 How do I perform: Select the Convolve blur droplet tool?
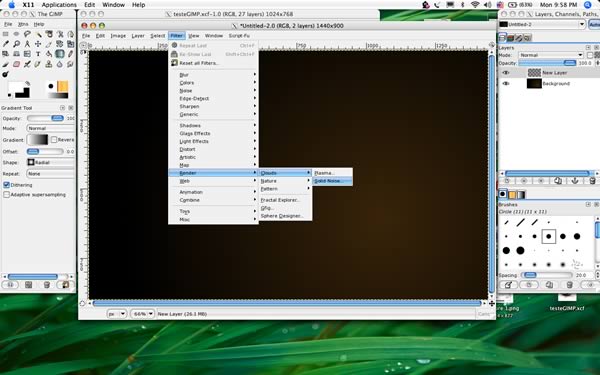60,64
